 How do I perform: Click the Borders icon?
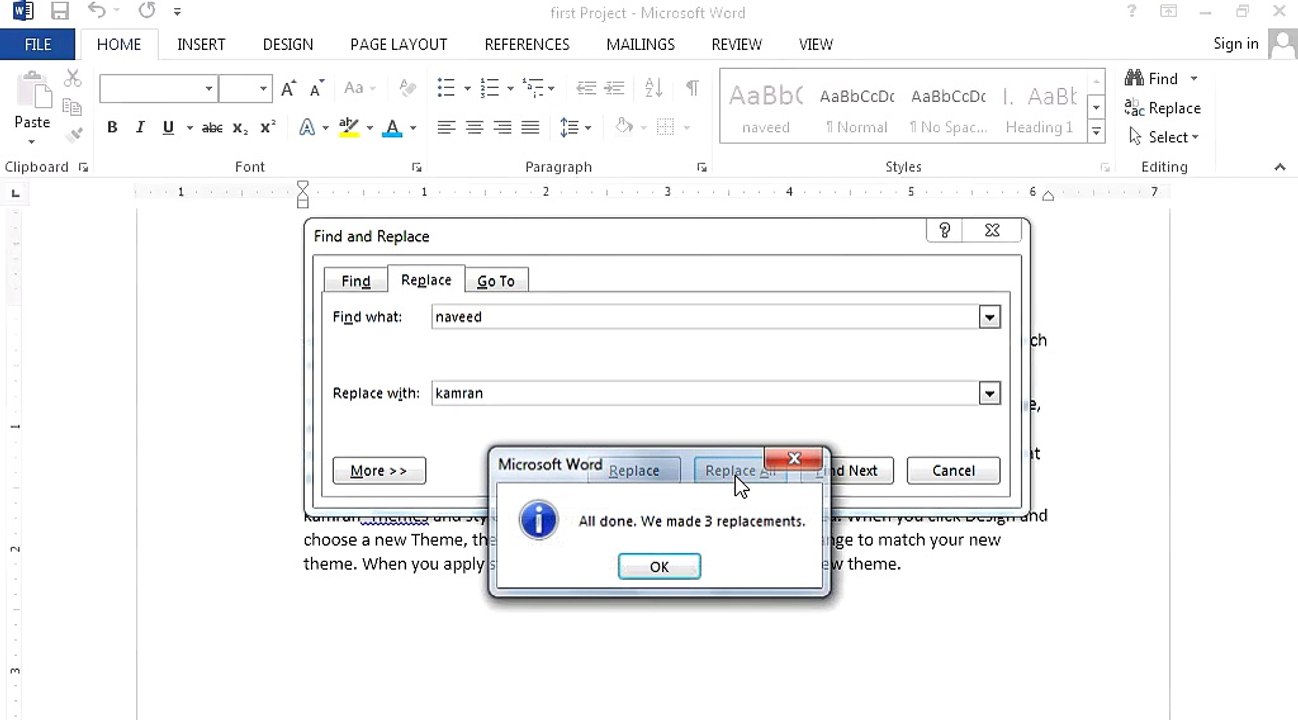(x=665, y=127)
